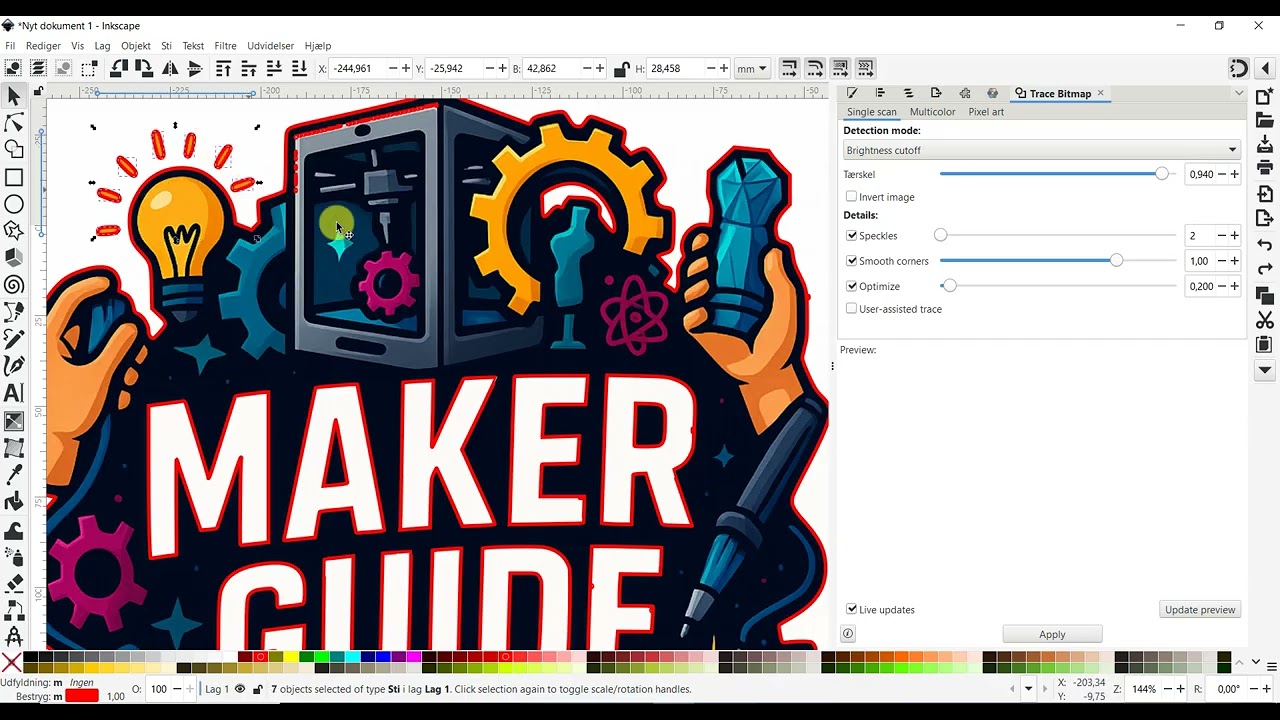Uncheck the Optimize checkbox
1280x720 pixels.
(852, 286)
